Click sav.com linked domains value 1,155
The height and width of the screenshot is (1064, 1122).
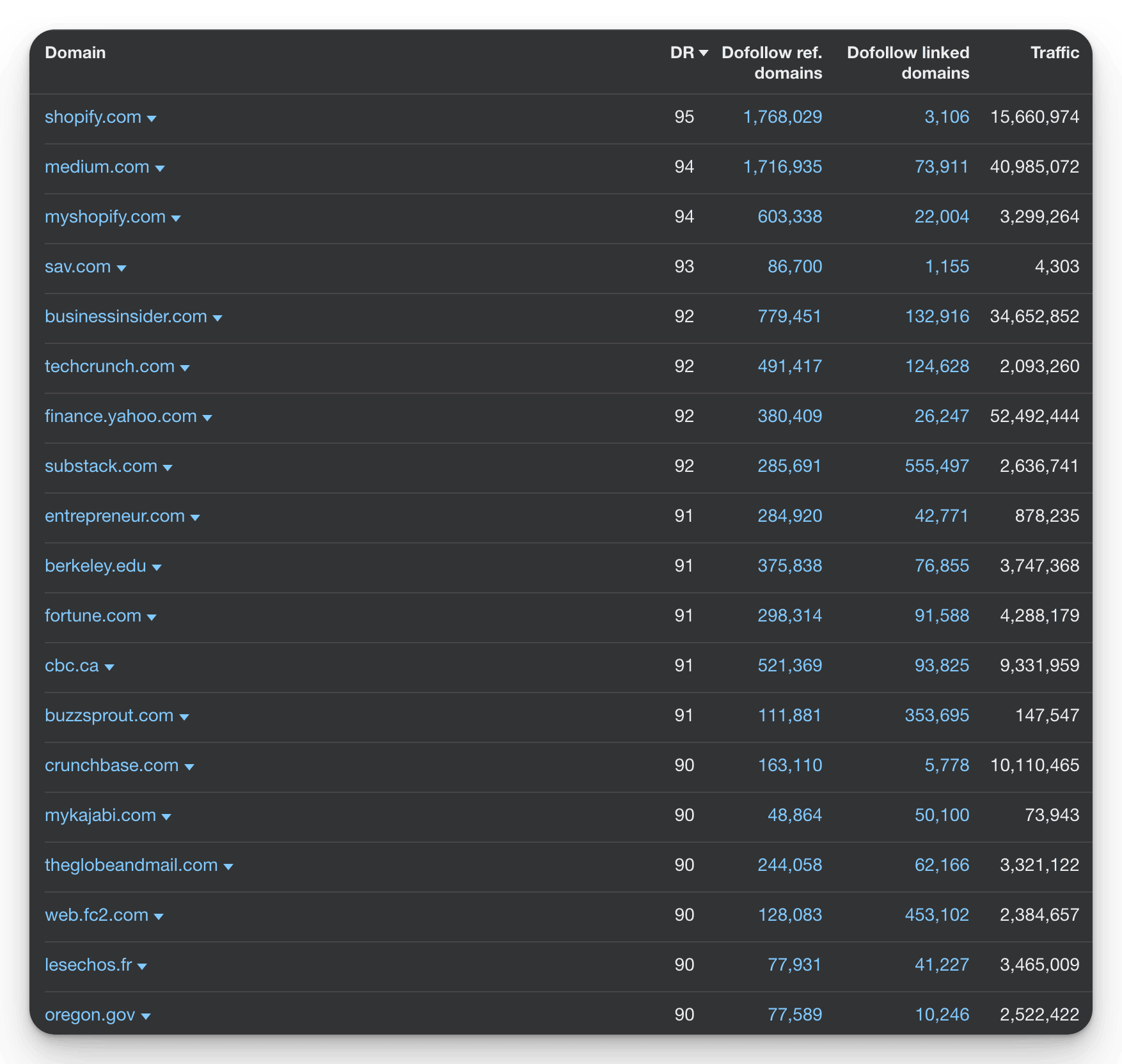coord(947,267)
